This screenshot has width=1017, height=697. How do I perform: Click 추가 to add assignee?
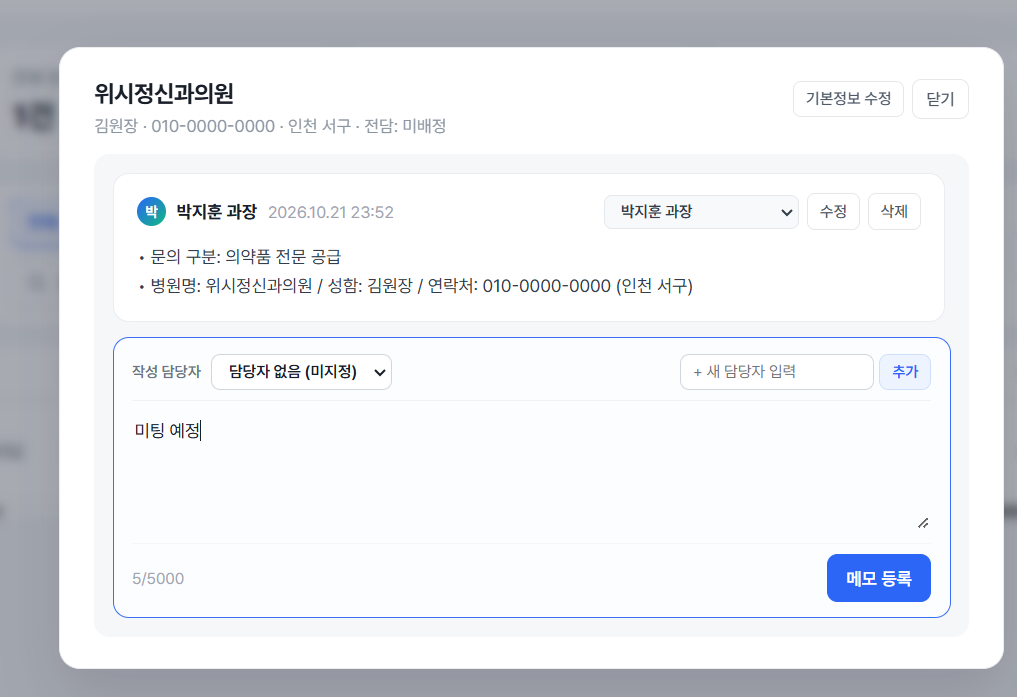click(x=905, y=372)
